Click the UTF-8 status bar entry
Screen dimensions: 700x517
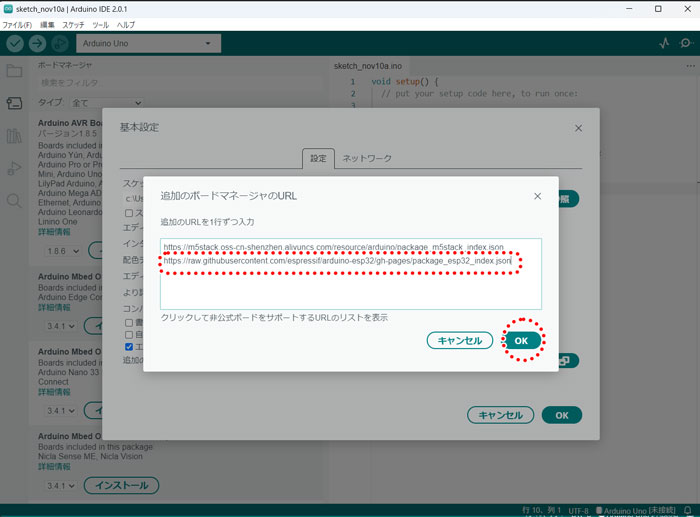tap(579, 510)
